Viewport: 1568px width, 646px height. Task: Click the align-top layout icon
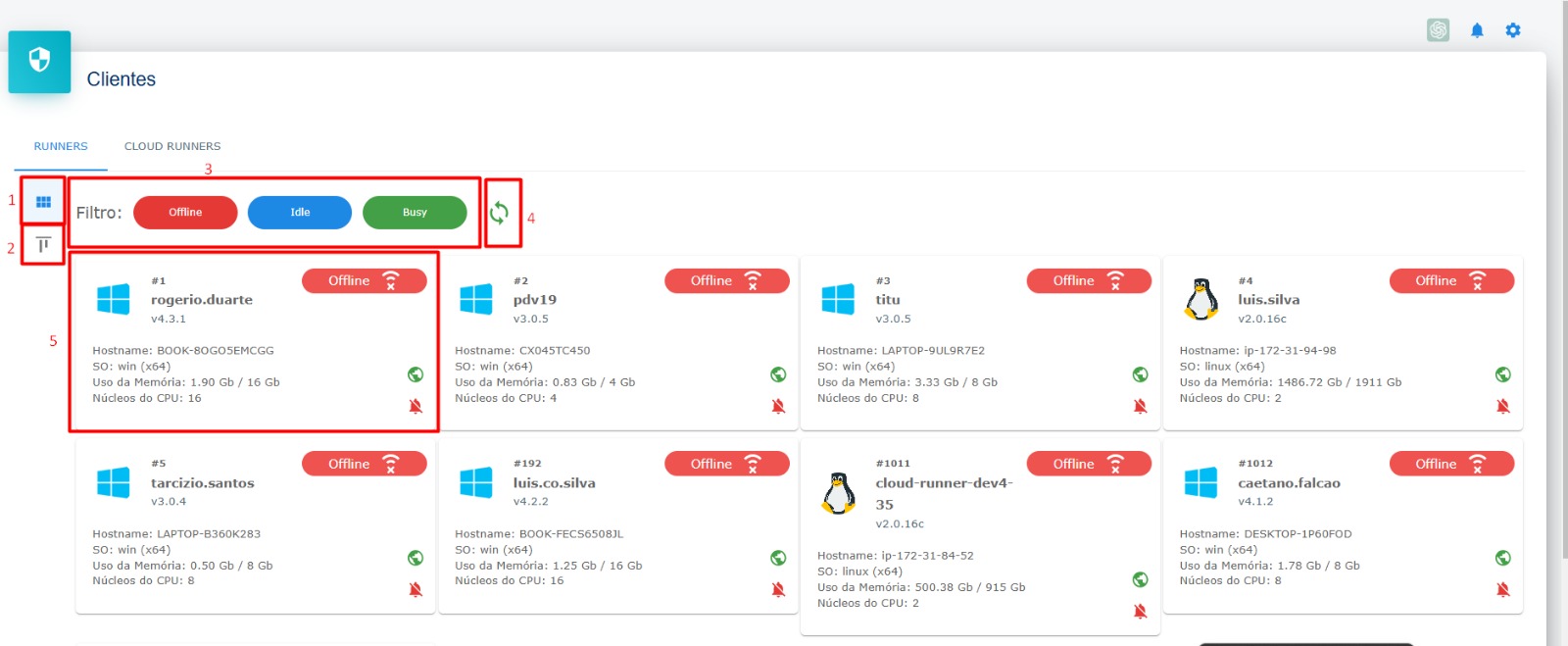tap(43, 244)
